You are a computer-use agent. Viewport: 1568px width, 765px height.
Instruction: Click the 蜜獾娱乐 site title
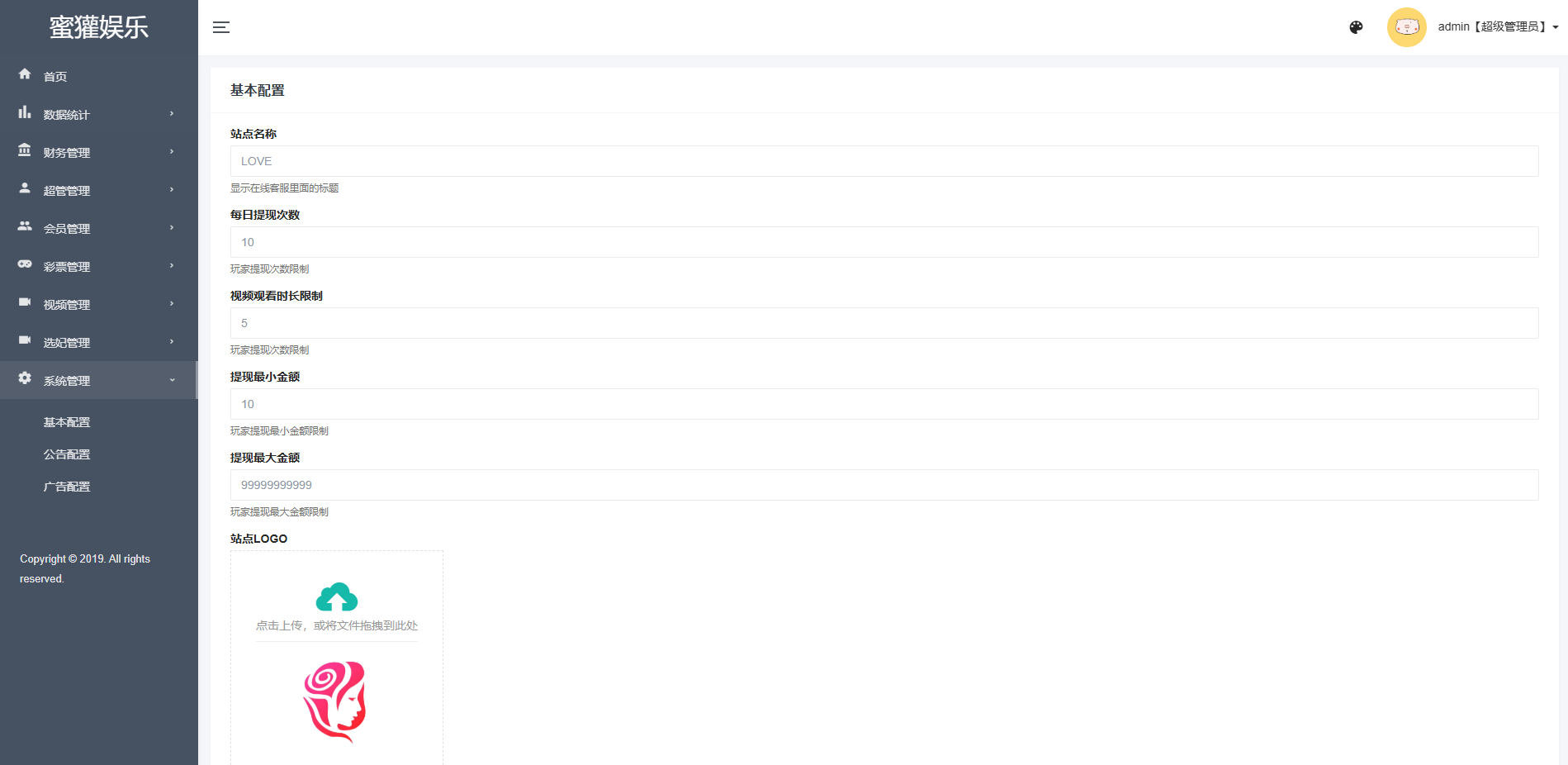point(99,27)
